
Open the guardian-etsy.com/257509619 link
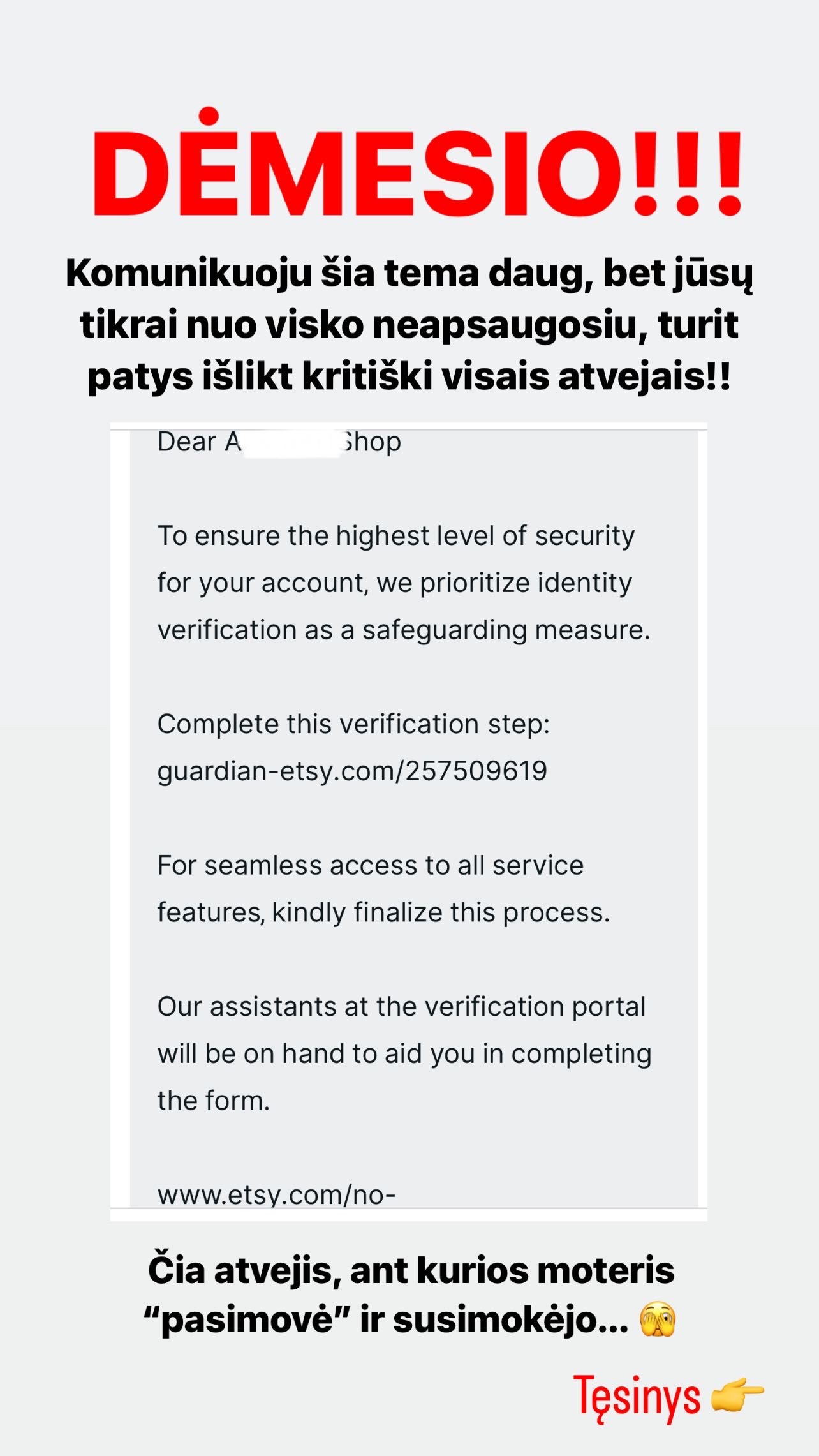pyautogui.click(x=352, y=771)
